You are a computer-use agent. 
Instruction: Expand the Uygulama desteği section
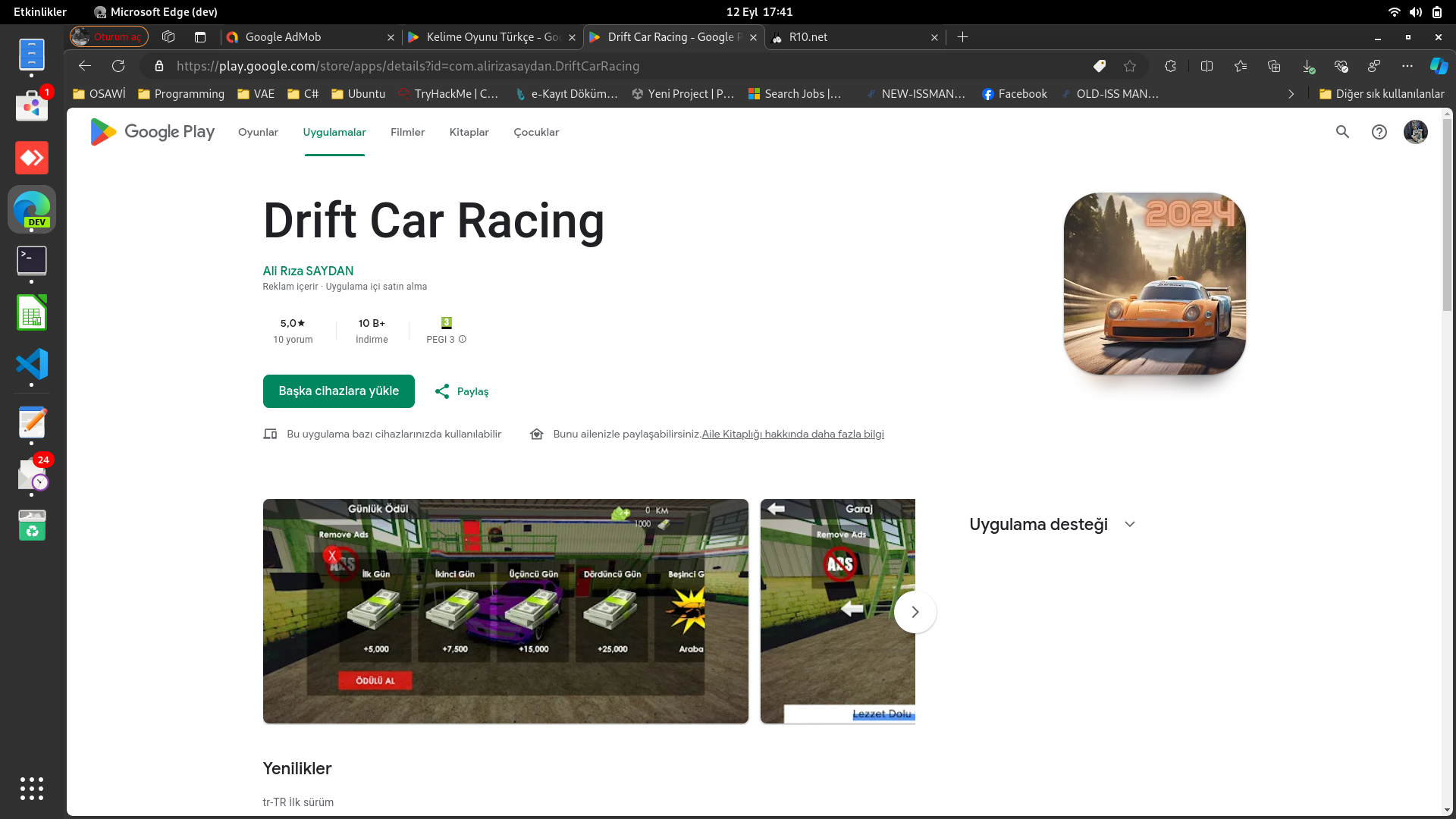tap(1130, 525)
